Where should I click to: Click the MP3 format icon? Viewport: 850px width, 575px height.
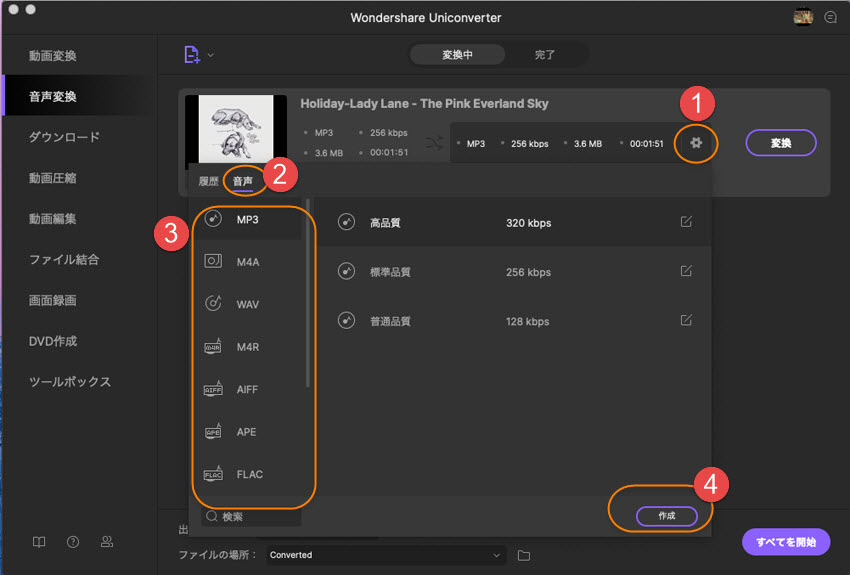213,219
